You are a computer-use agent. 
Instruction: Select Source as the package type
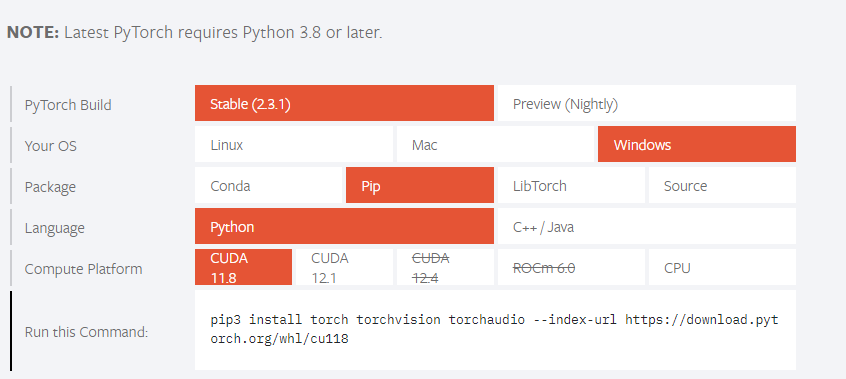tap(722, 185)
